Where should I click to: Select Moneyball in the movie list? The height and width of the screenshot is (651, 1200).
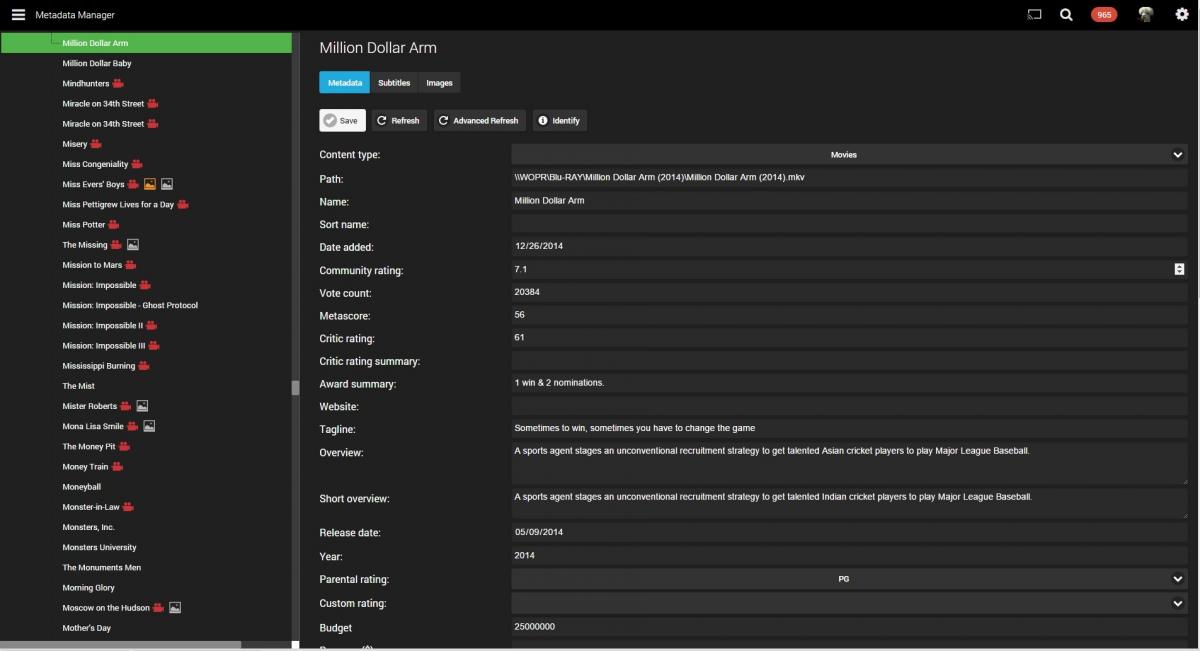[81, 487]
